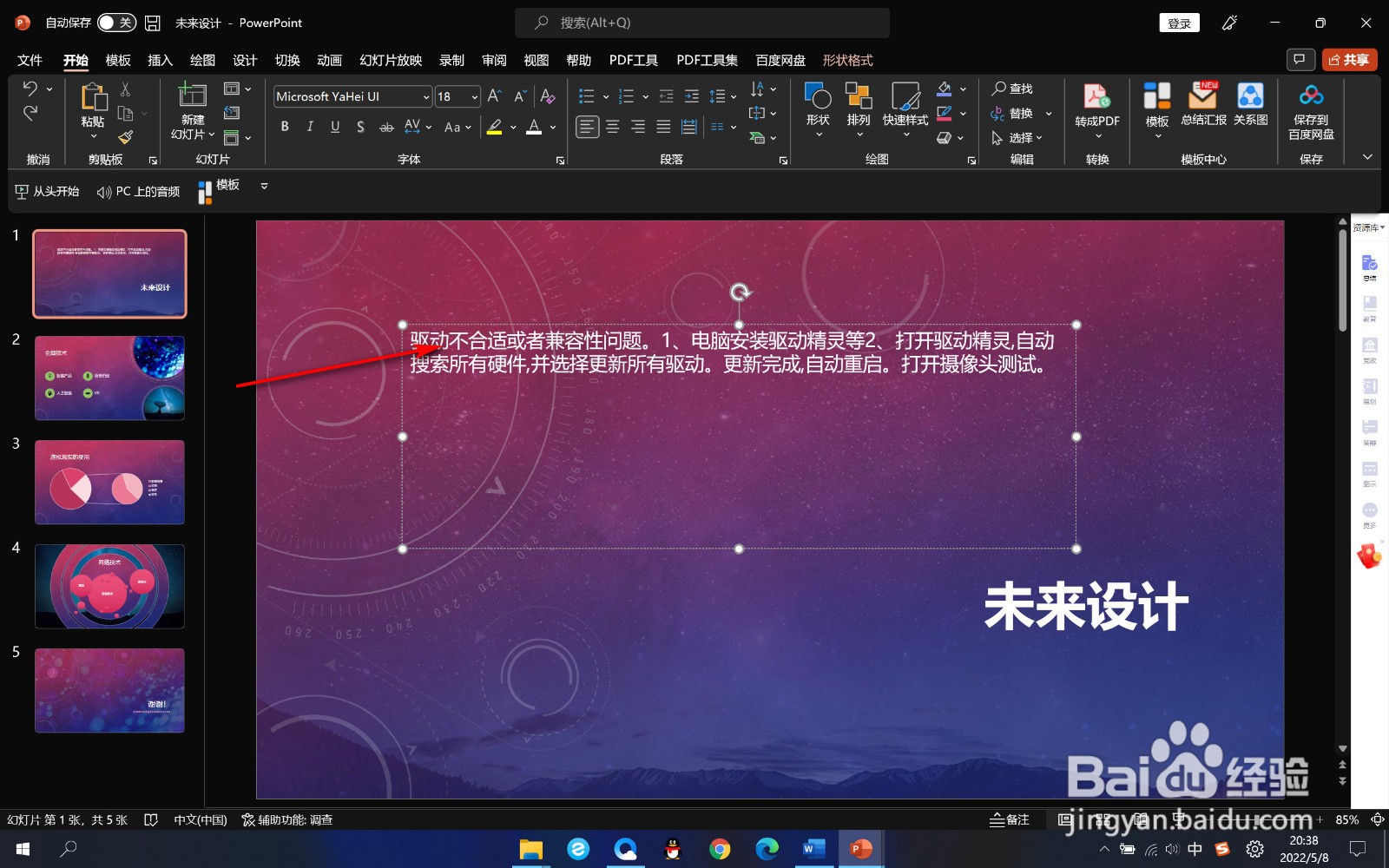
Task: Apply text shadow with the S icon
Action: [x=360, y=127]
